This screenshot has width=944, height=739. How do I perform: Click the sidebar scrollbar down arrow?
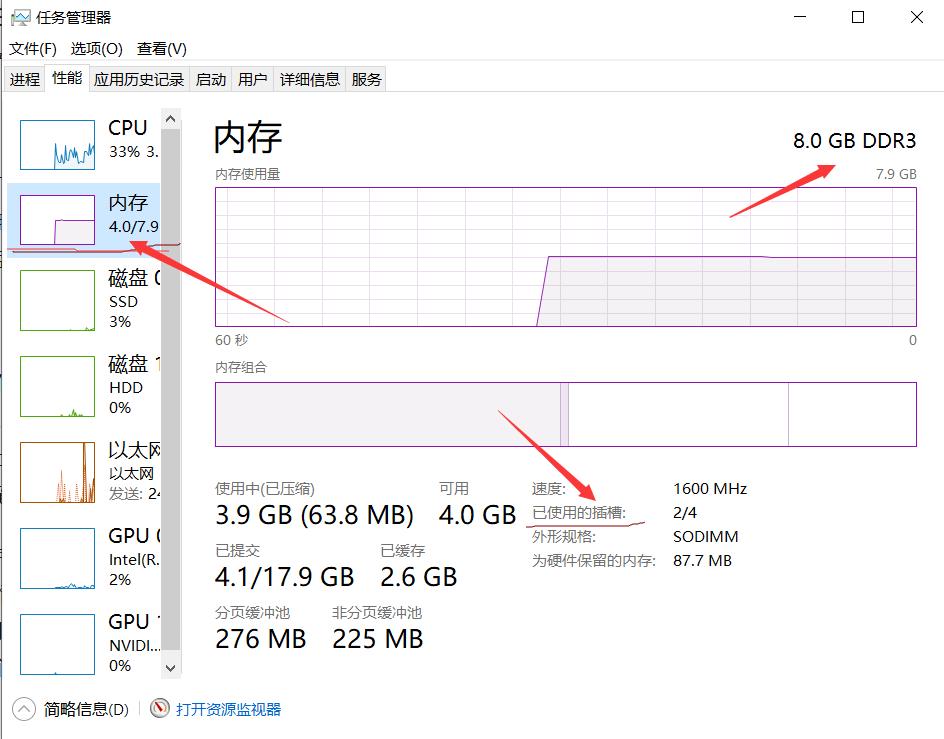tap(169, 667)
